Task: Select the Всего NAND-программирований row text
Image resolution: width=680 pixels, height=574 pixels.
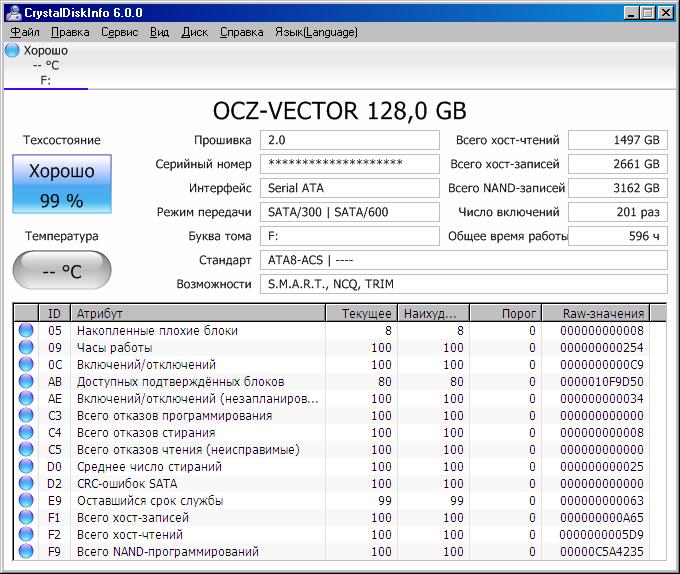Action: (x=168, y=551)
